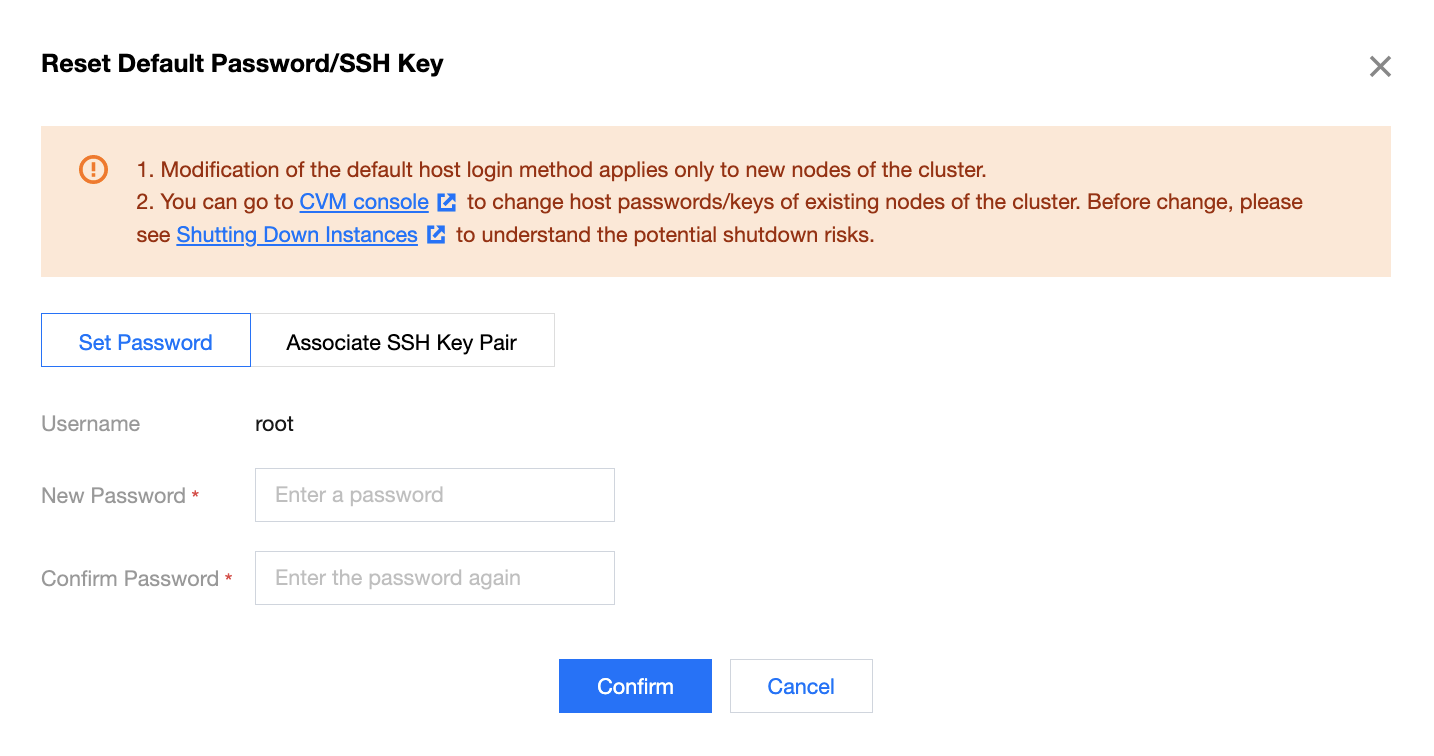Click the New Password label text
1434x756 pixels.
click(113, 496)
